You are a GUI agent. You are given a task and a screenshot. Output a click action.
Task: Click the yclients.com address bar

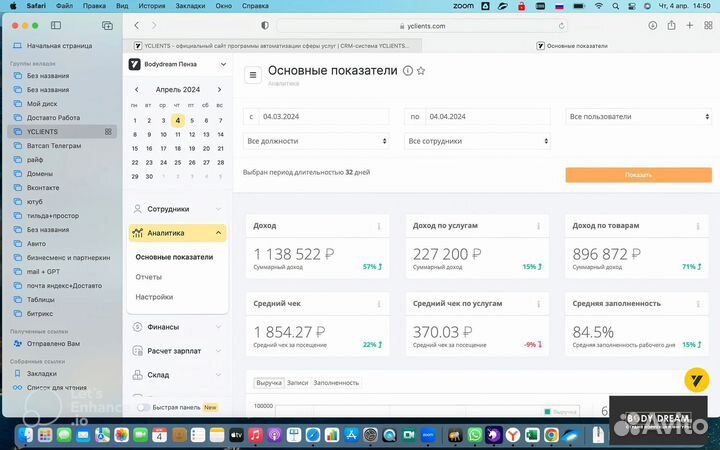(x=422, y=26)
